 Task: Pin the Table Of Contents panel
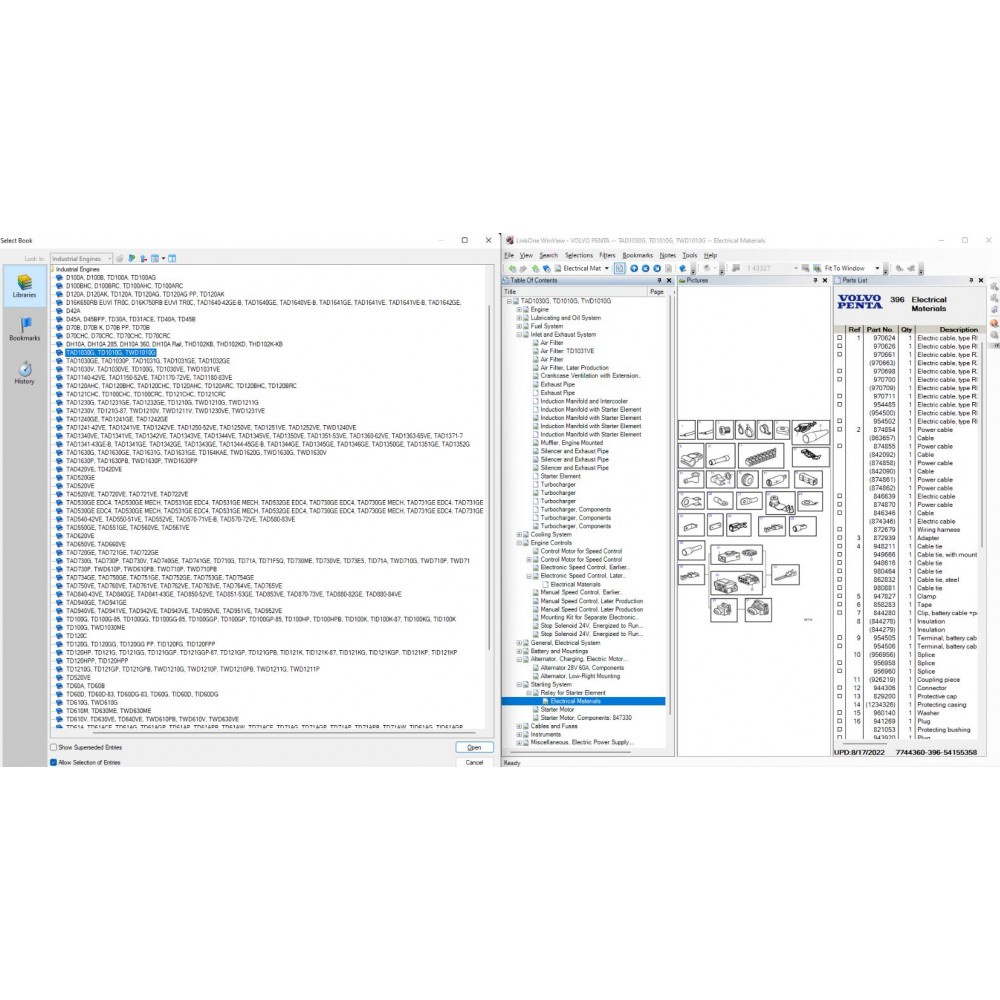pyautogui.click(x=658, y=281)
